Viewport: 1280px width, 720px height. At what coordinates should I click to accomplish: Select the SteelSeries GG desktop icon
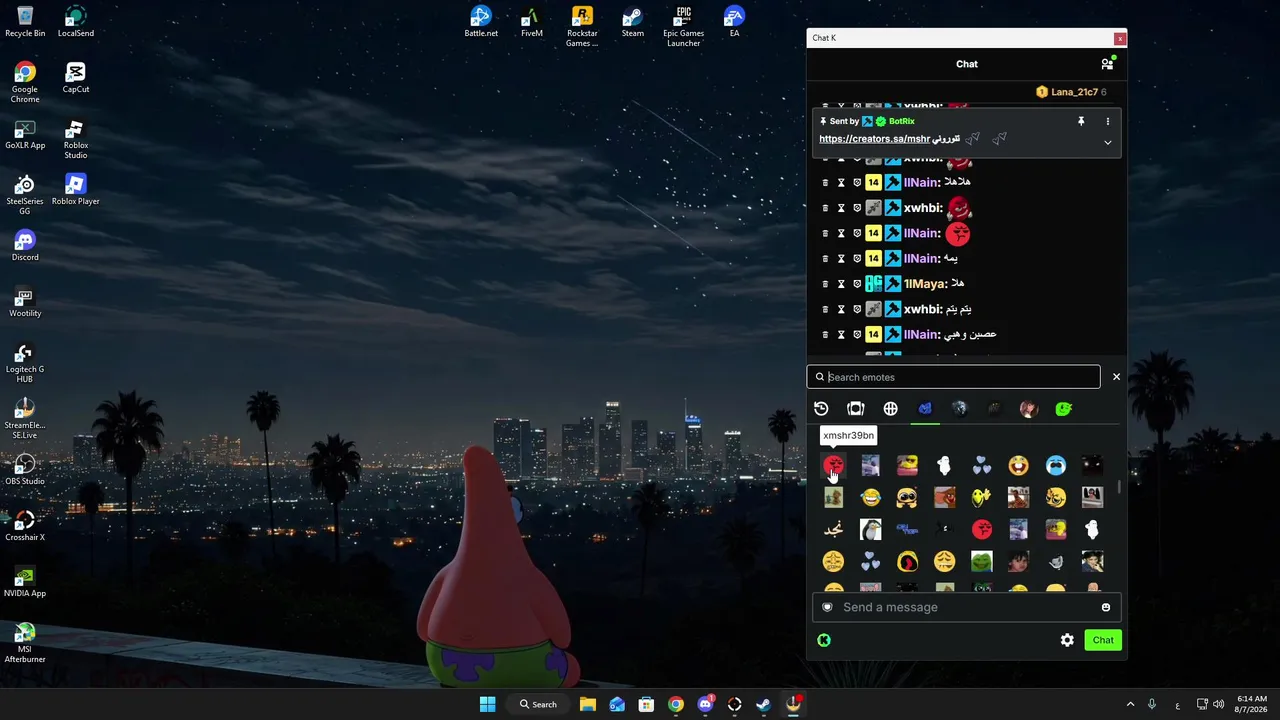pyautogui.click(x=25, y=196)
